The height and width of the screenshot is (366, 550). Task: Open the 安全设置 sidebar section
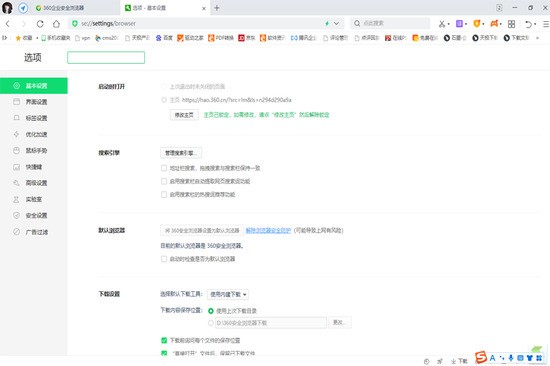click(x=33, y=215)
